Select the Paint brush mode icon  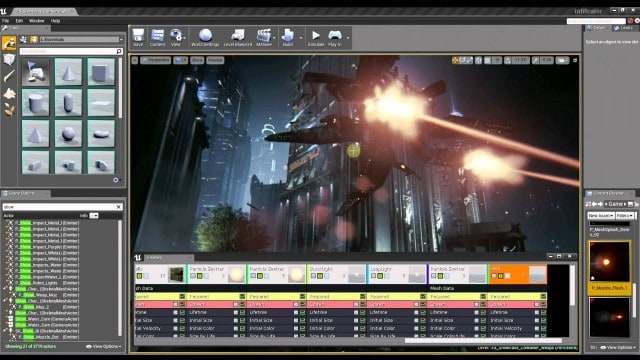click(9, 76)
